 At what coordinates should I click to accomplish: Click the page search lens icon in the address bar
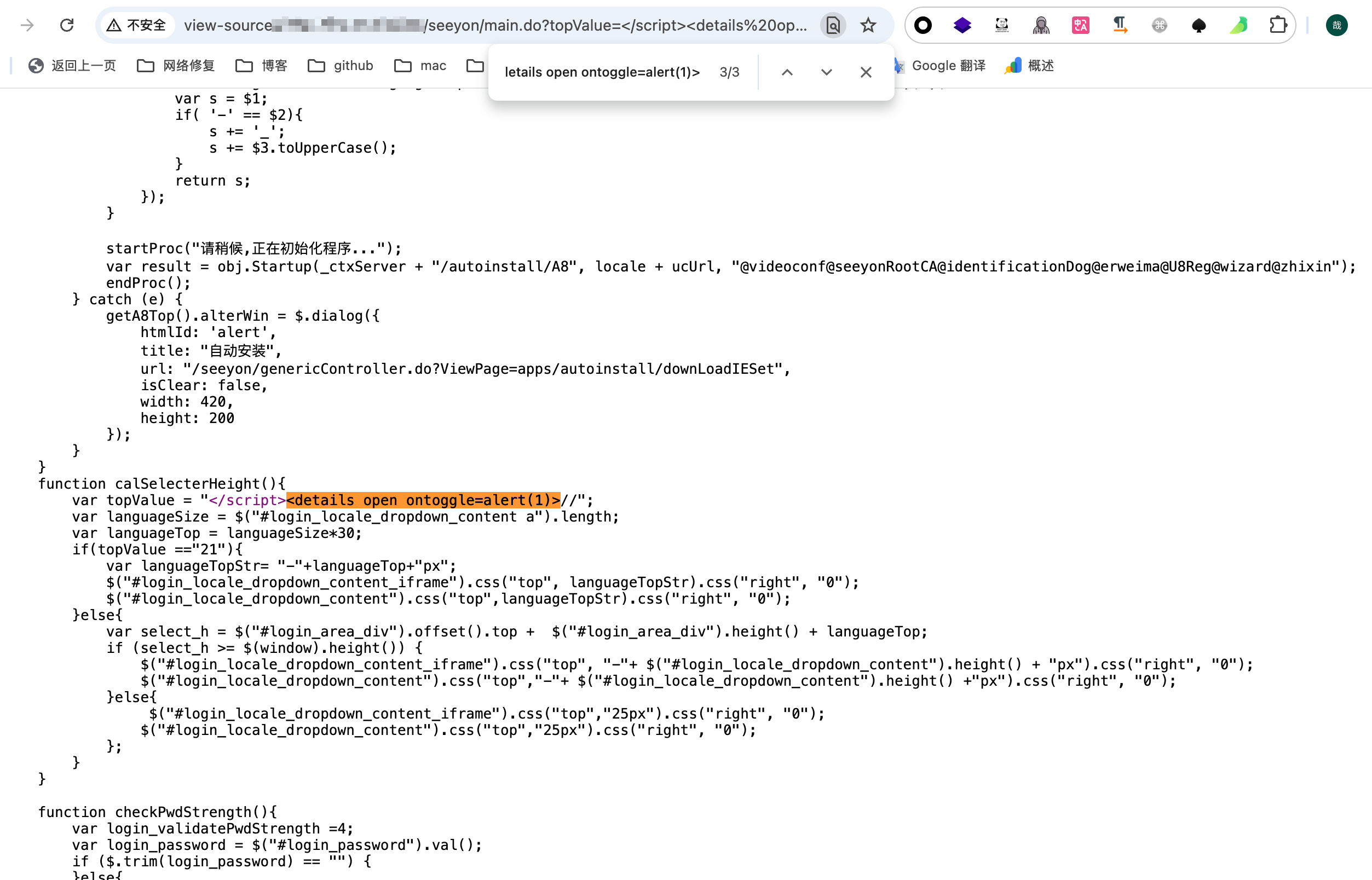(x=833, y=25)
